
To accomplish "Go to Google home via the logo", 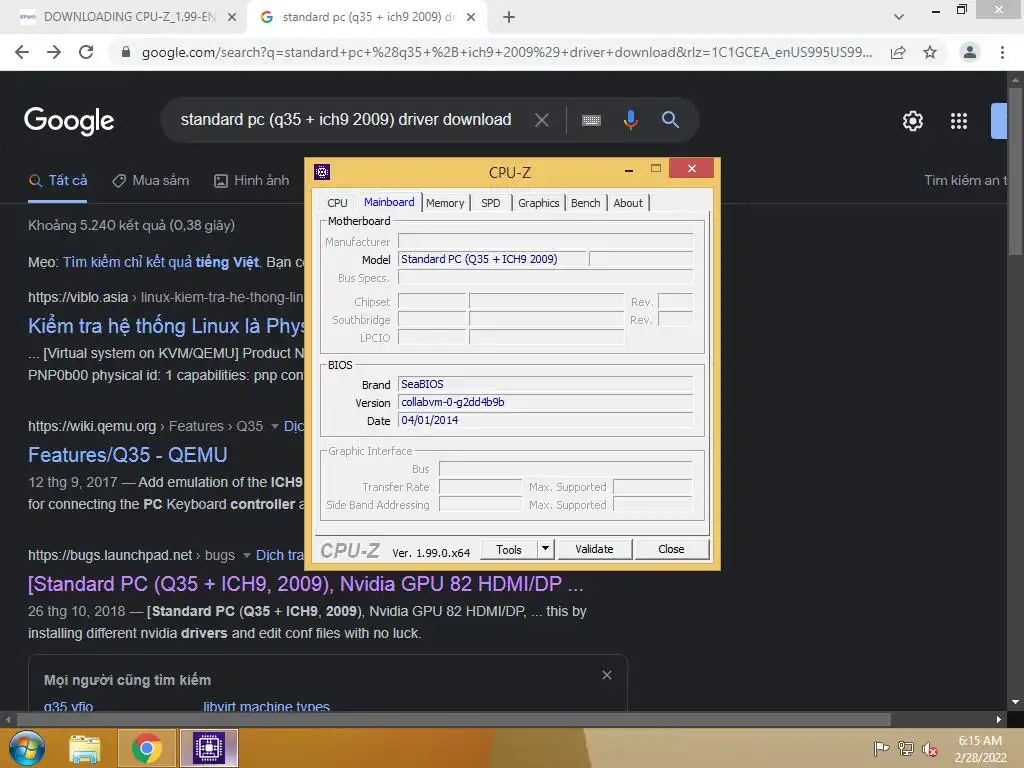I will 69,121.
